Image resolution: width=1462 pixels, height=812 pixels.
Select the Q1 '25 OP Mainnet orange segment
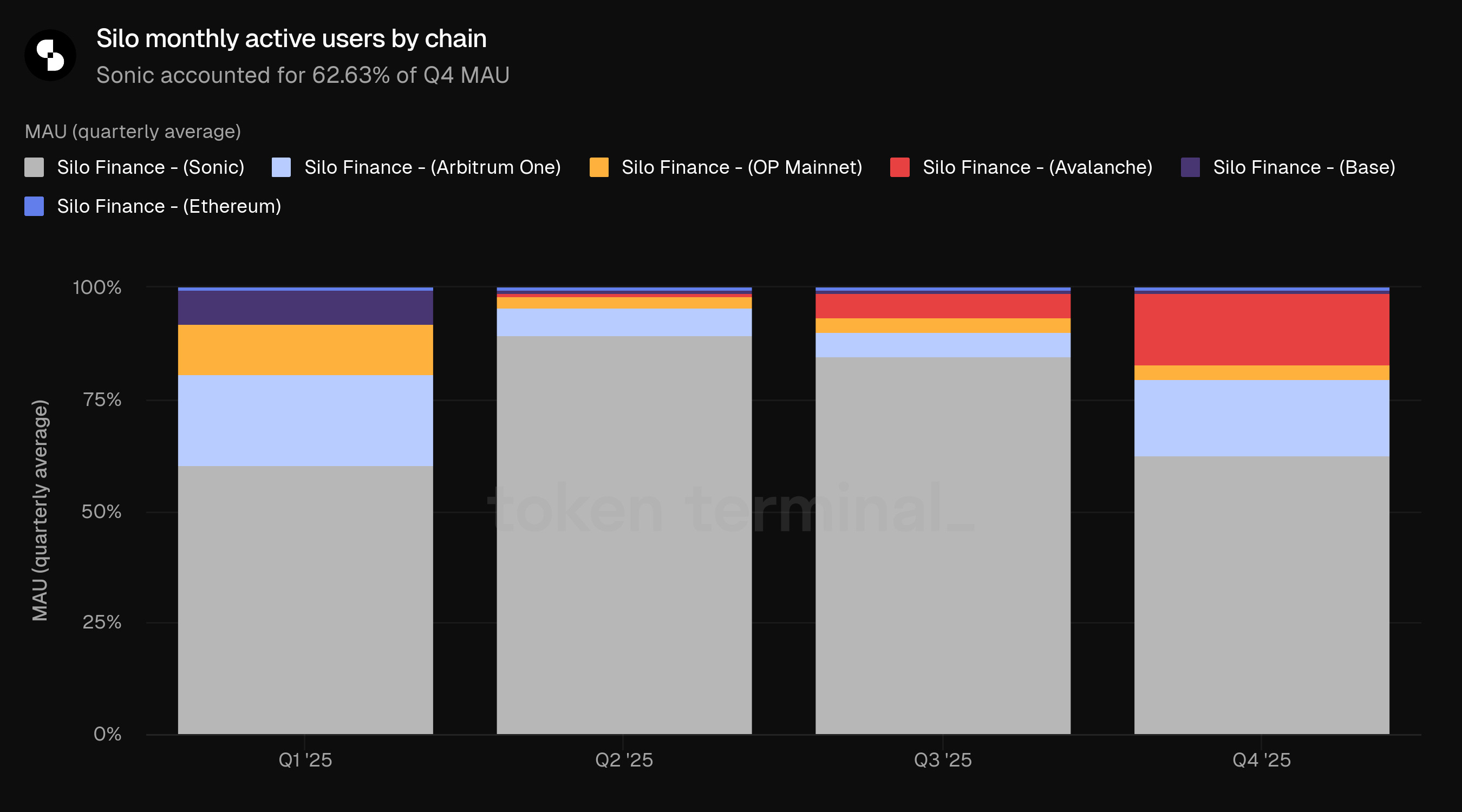305,350
